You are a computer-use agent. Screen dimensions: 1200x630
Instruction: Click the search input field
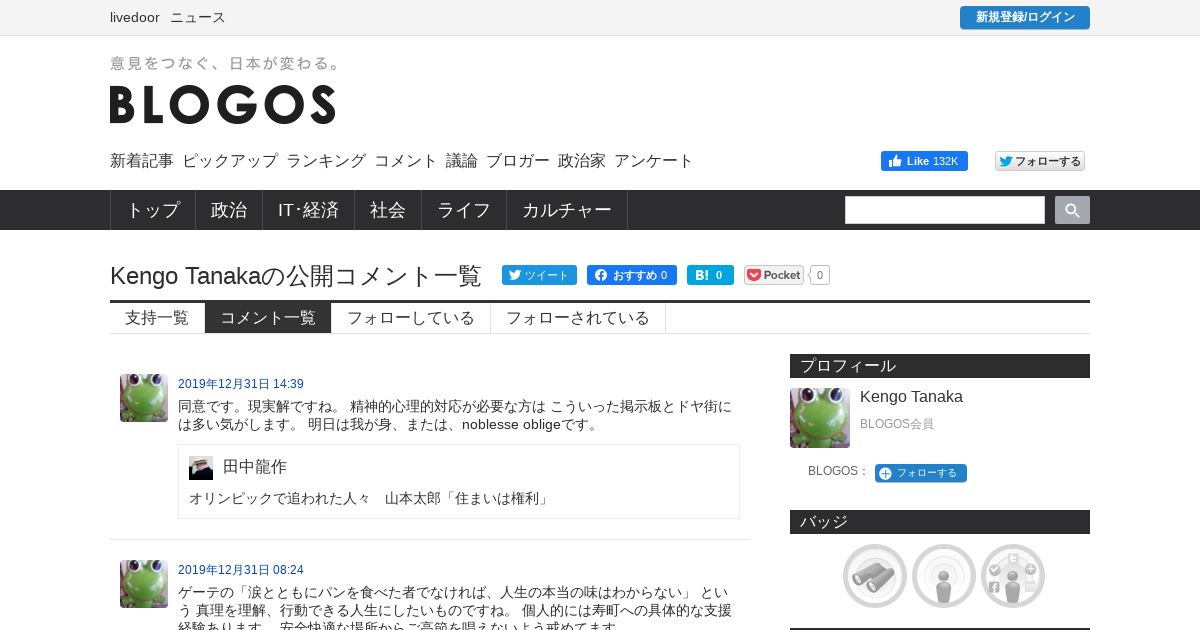pos(945,210)
